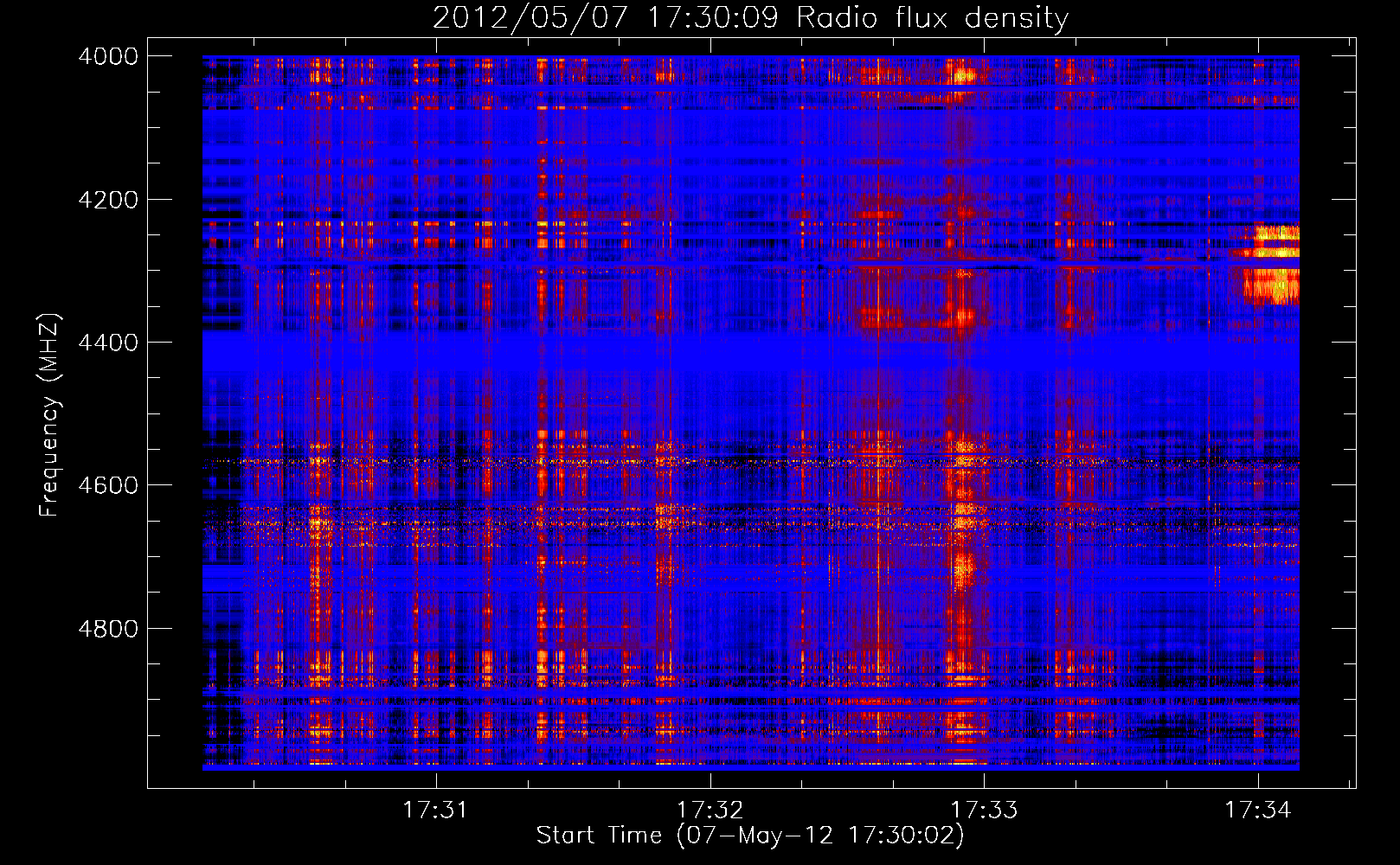
Task: Click the 4000 frequency tick label
Action: (108, 56)
